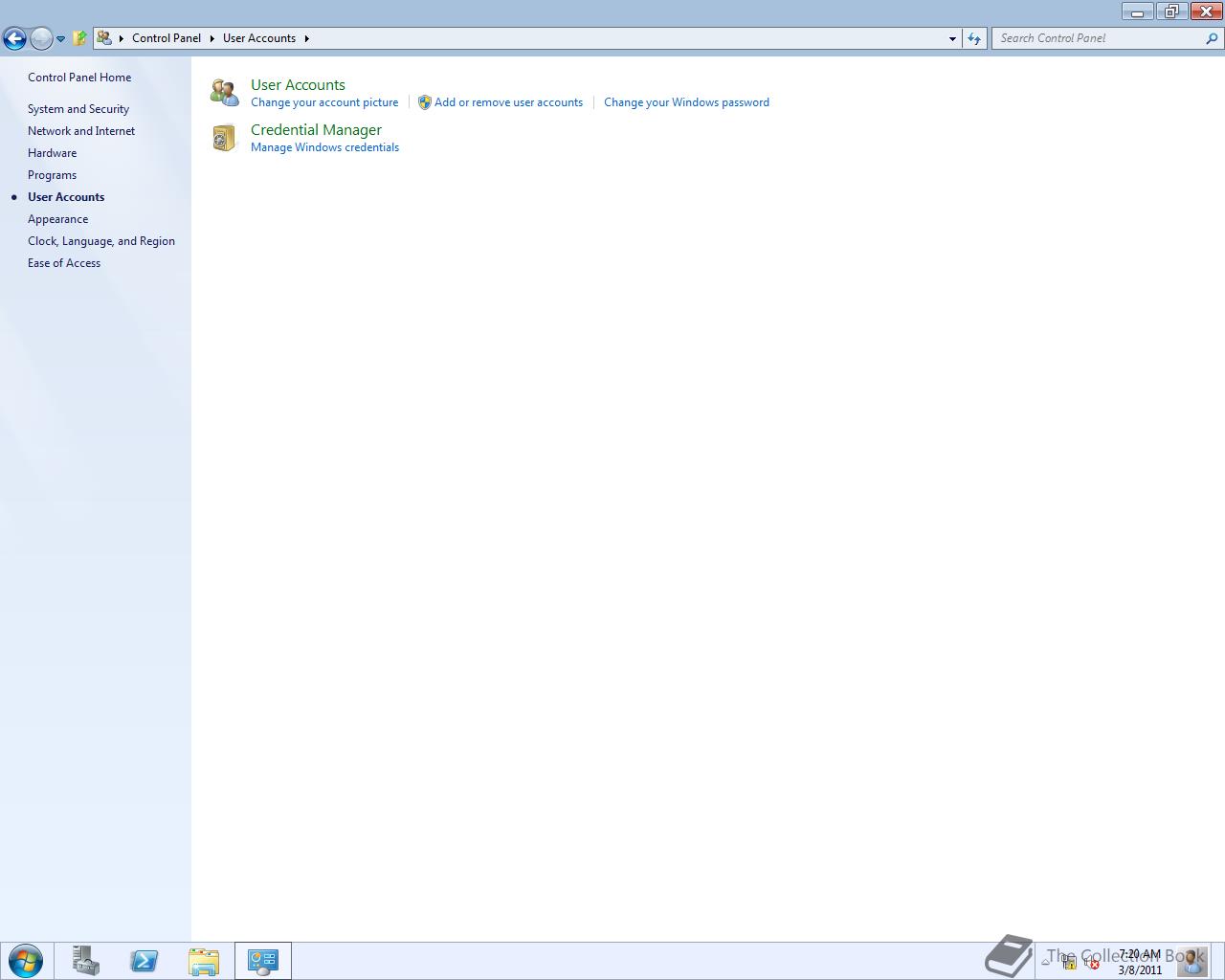Viewport: 1225px width, 980px height.
Task: Open Ease of Access category
Action: pyautogui.click(x=64, y=263)
